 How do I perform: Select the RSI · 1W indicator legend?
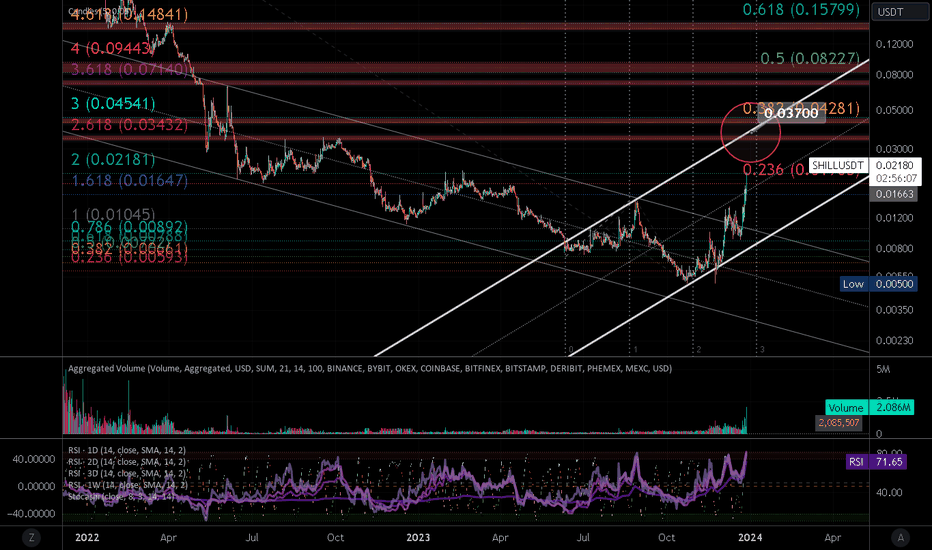[x=127, y=485]
